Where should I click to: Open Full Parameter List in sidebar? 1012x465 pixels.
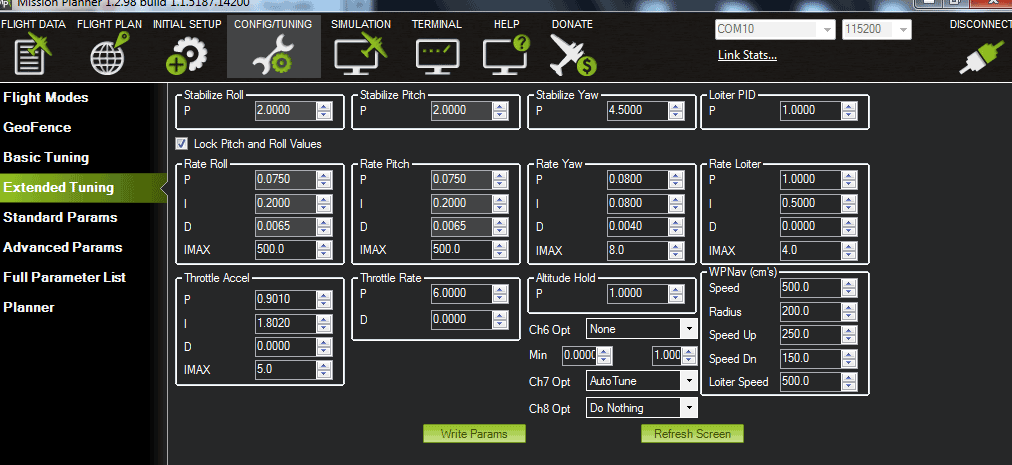pos(65,277)
